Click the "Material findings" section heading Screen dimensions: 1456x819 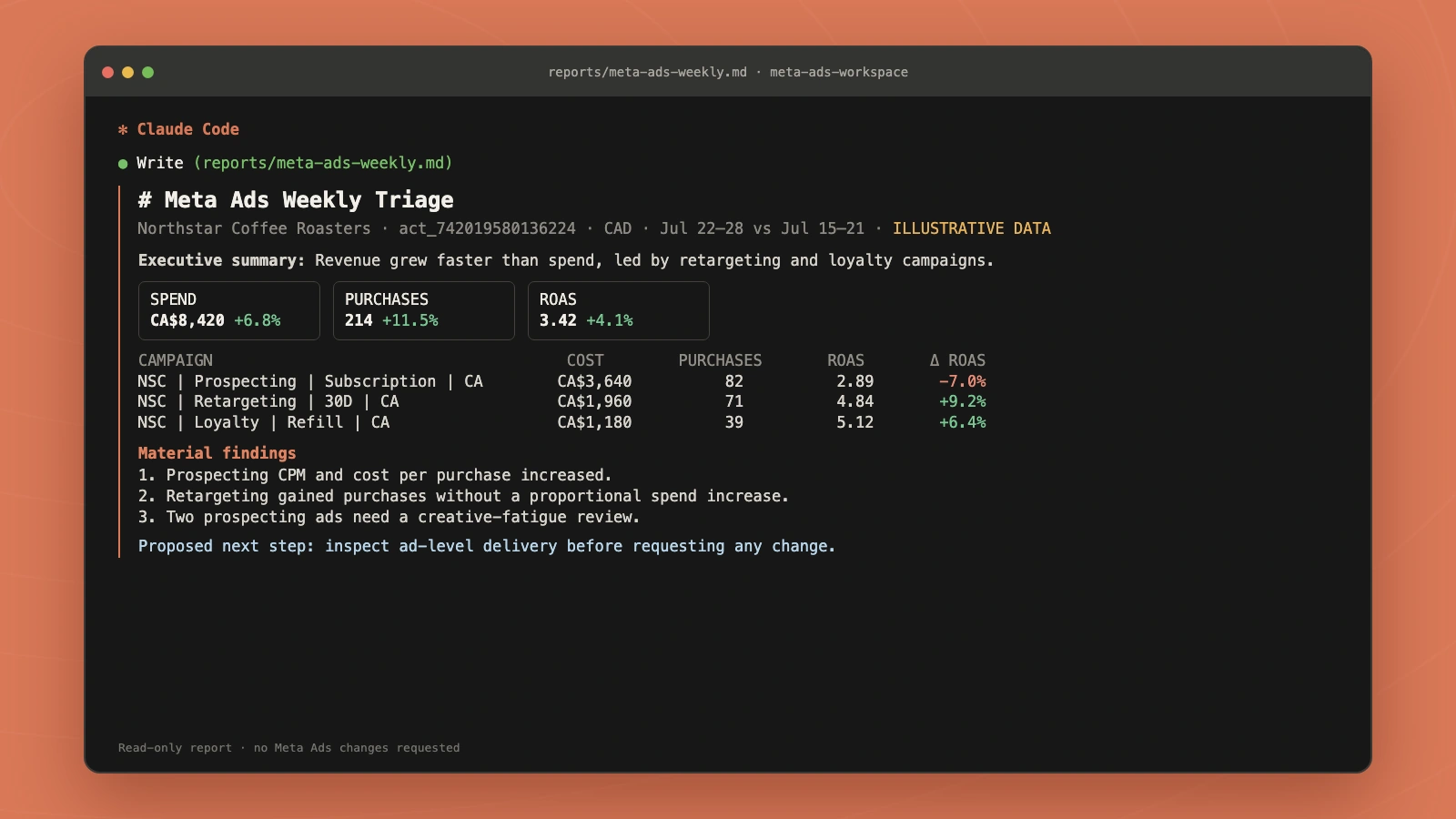217,453
